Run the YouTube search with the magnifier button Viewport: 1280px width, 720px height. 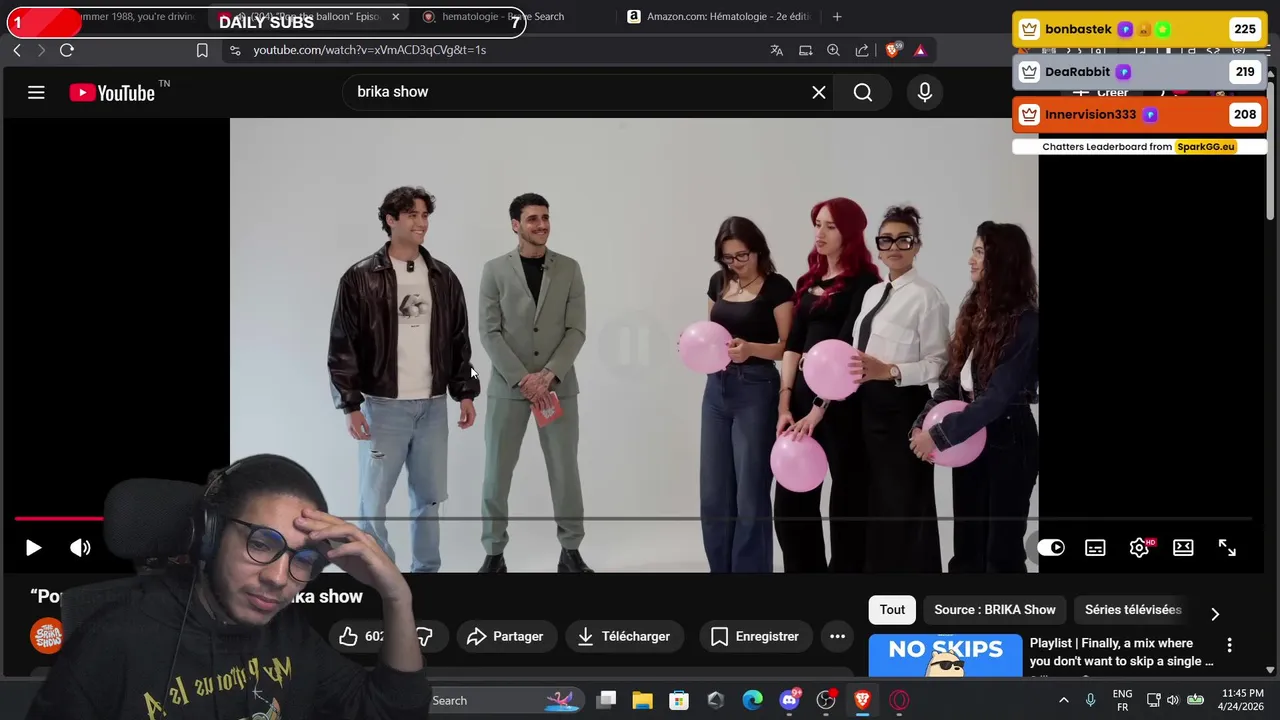point(863,92)
